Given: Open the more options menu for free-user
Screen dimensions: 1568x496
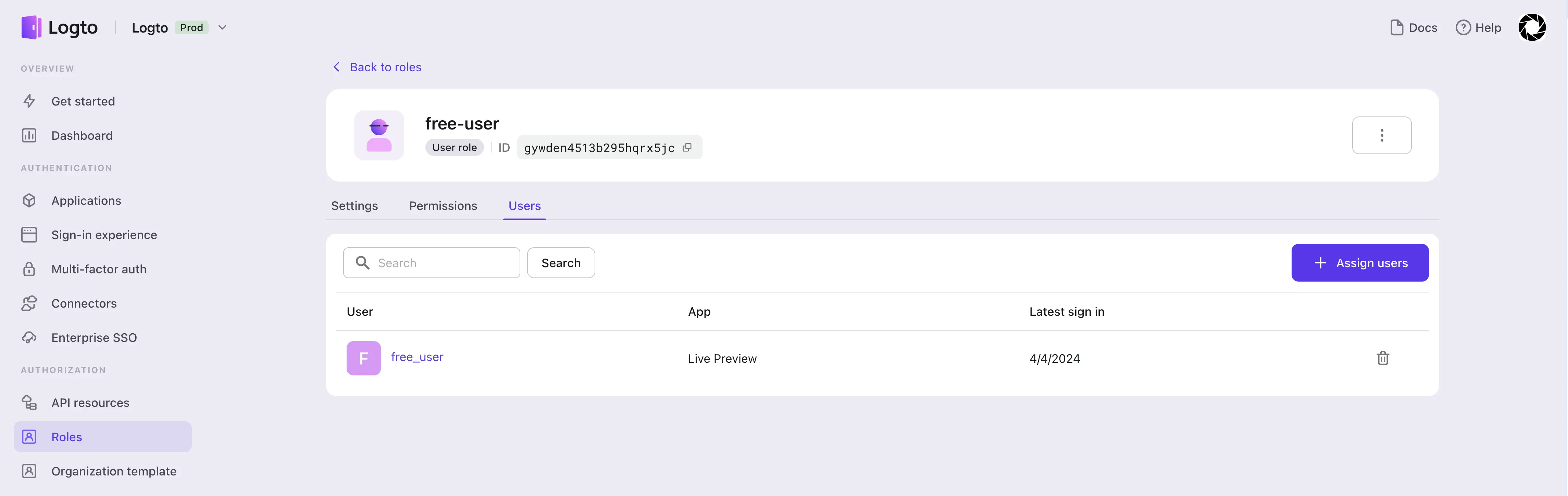Looking at the screenshot, I should click(x=1382, y=135).
